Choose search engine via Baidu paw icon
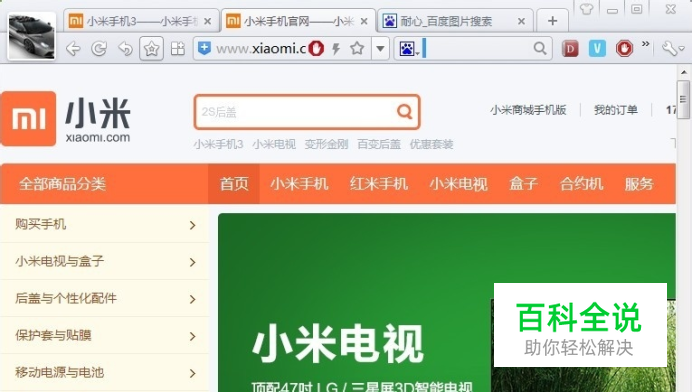This screenshot has height=392, width=692. [408, 49]
